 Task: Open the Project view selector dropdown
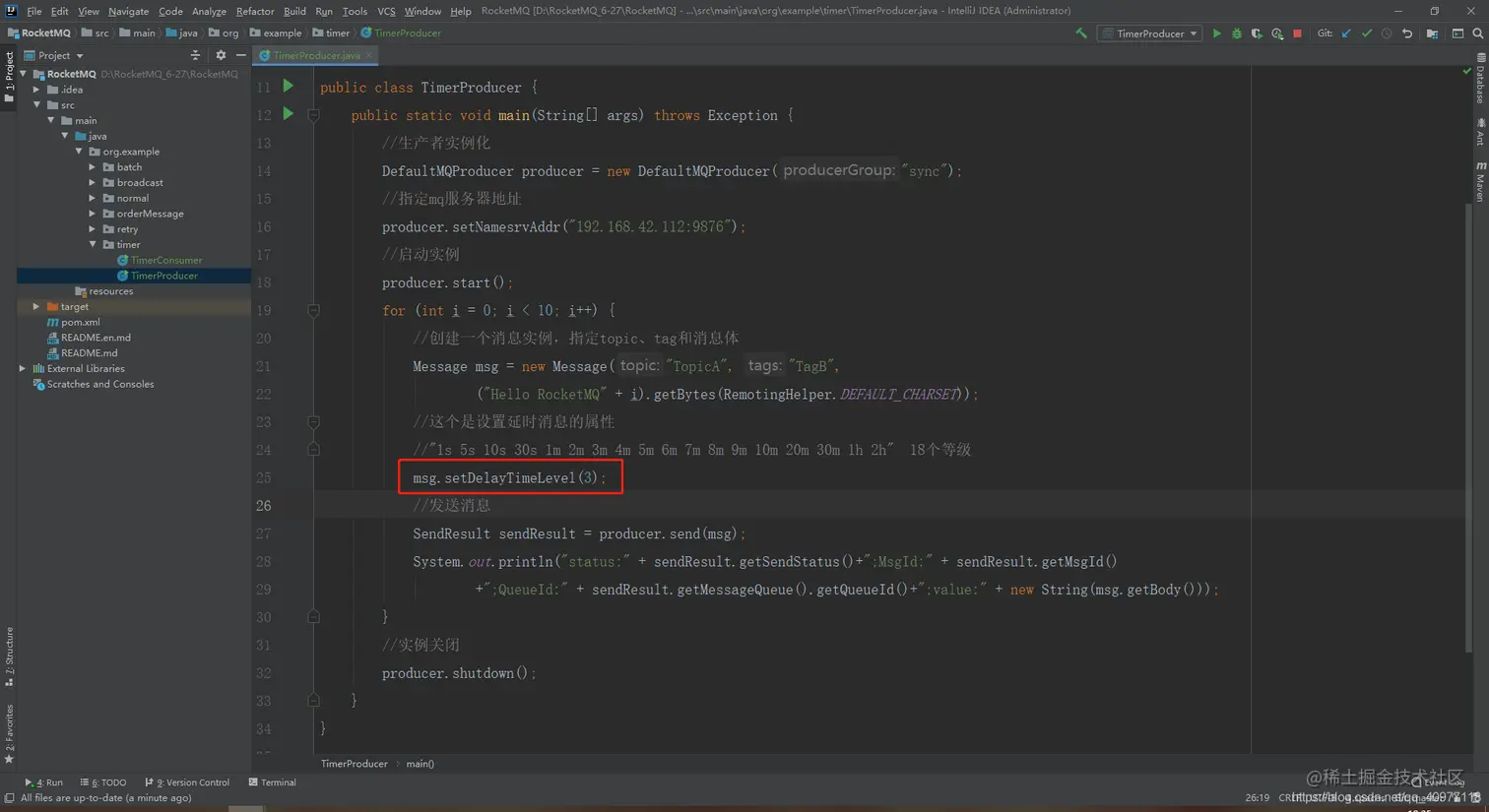click(x=54, y=56)
